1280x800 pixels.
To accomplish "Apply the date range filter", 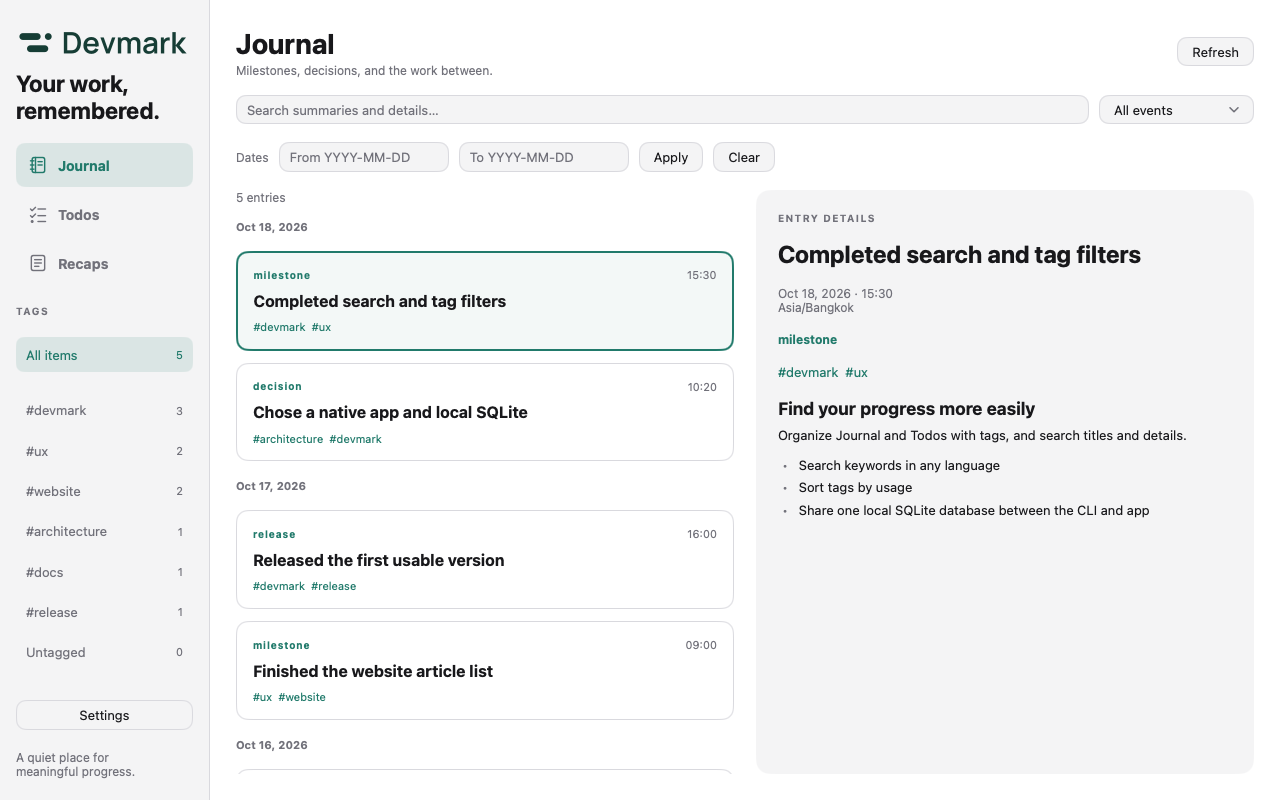I will coord(671,157).
